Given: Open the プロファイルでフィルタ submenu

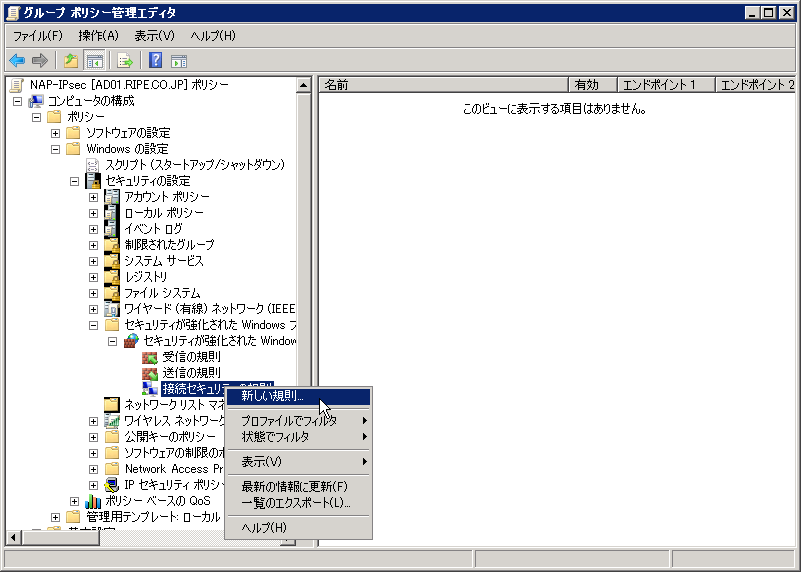Looking at the screenshot, I should [298, 421].
